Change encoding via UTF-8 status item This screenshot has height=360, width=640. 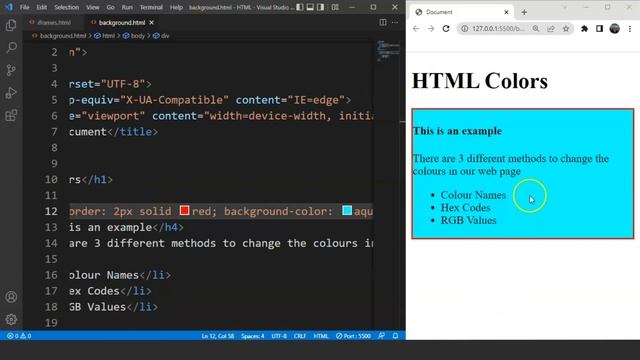(279, 336)
